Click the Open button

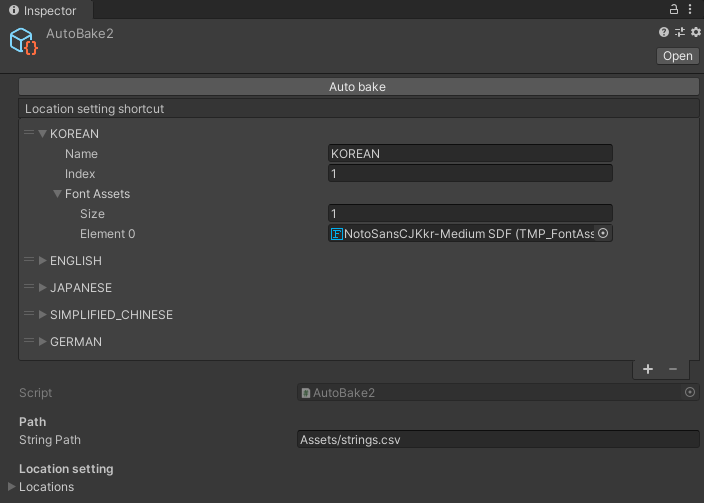click(x=678, y=56)
